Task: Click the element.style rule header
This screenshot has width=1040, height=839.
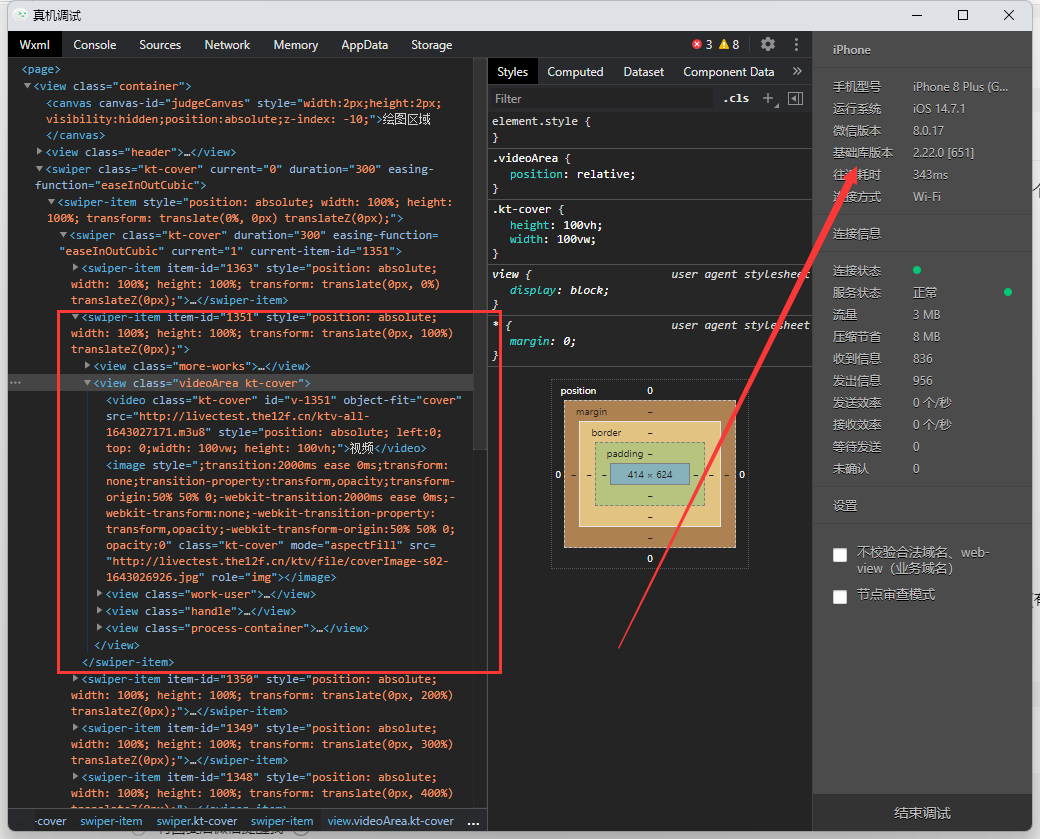Action: tap(541, 121)
